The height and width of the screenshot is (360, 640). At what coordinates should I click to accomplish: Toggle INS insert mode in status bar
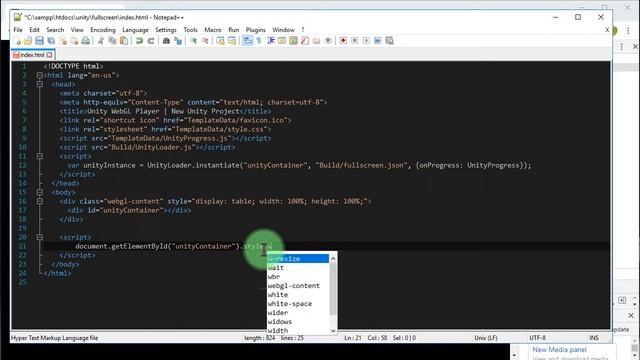[x=594, y=338]
